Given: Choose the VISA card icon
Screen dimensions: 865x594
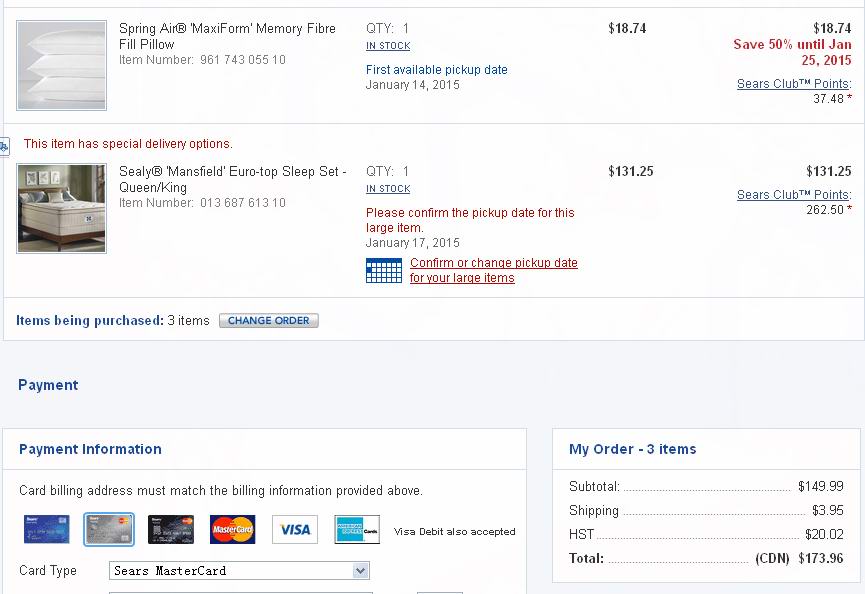Looking at the screenshot, I should 295,529.
